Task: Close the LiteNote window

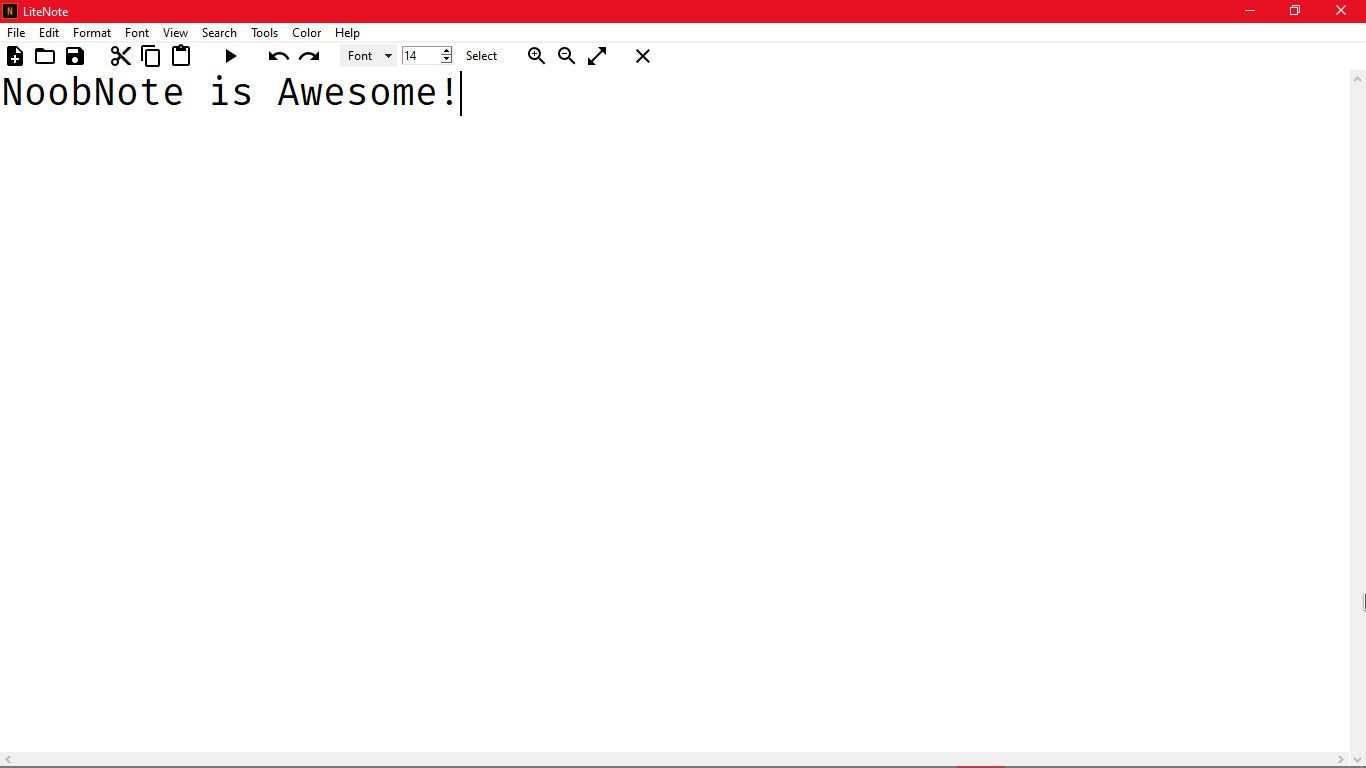Action: (1341, 11)
